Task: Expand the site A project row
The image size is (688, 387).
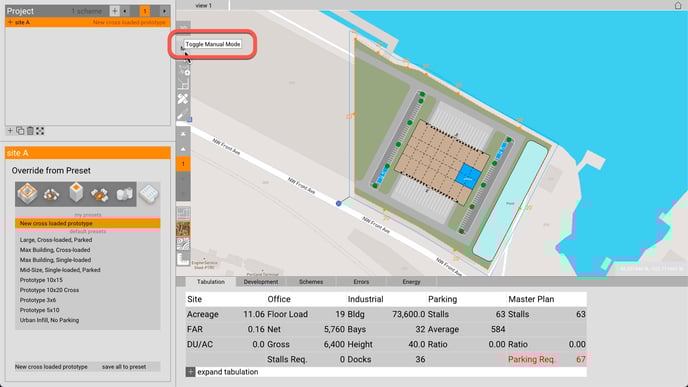Action: [x=10, y=22]
